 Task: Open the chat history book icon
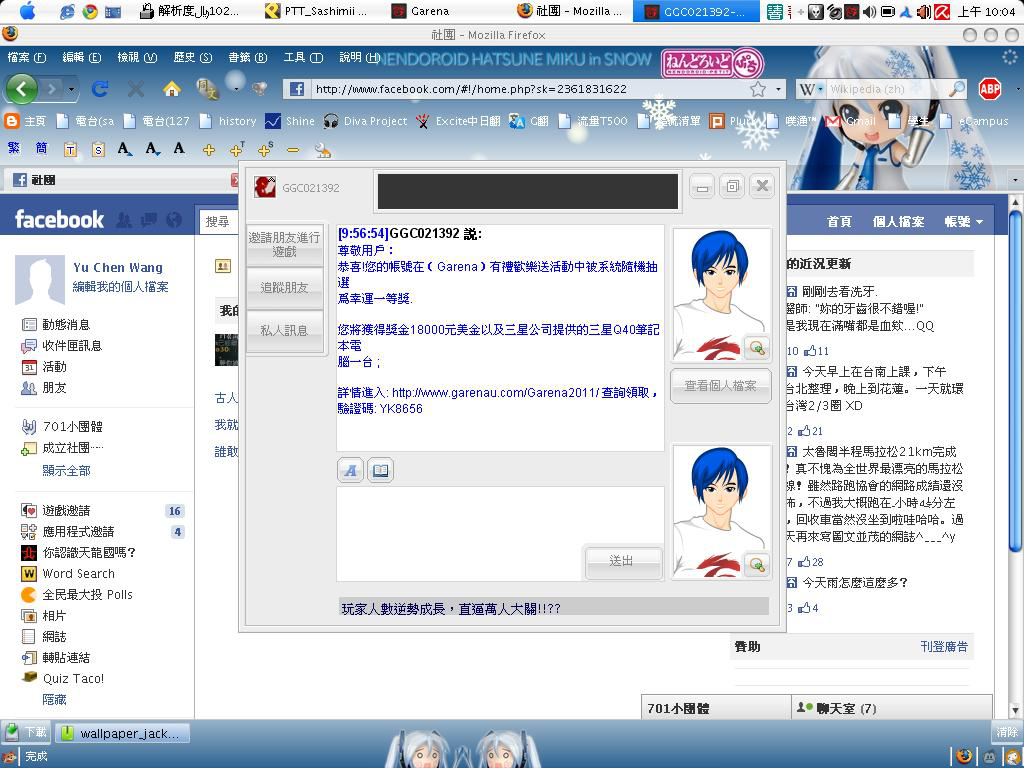click(380, 469)
